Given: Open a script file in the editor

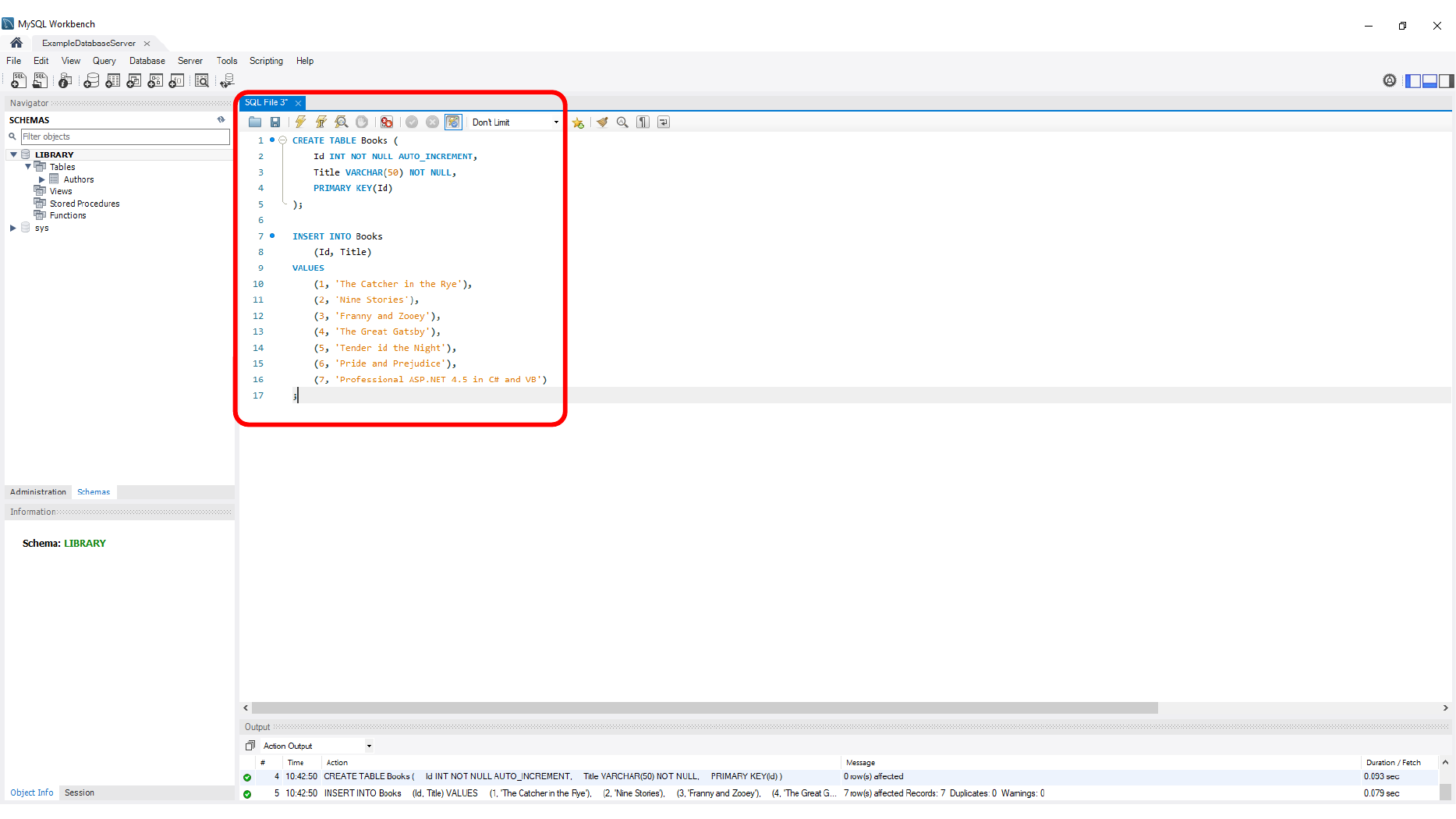Looking at the screenshot, I should pos(255,122).
